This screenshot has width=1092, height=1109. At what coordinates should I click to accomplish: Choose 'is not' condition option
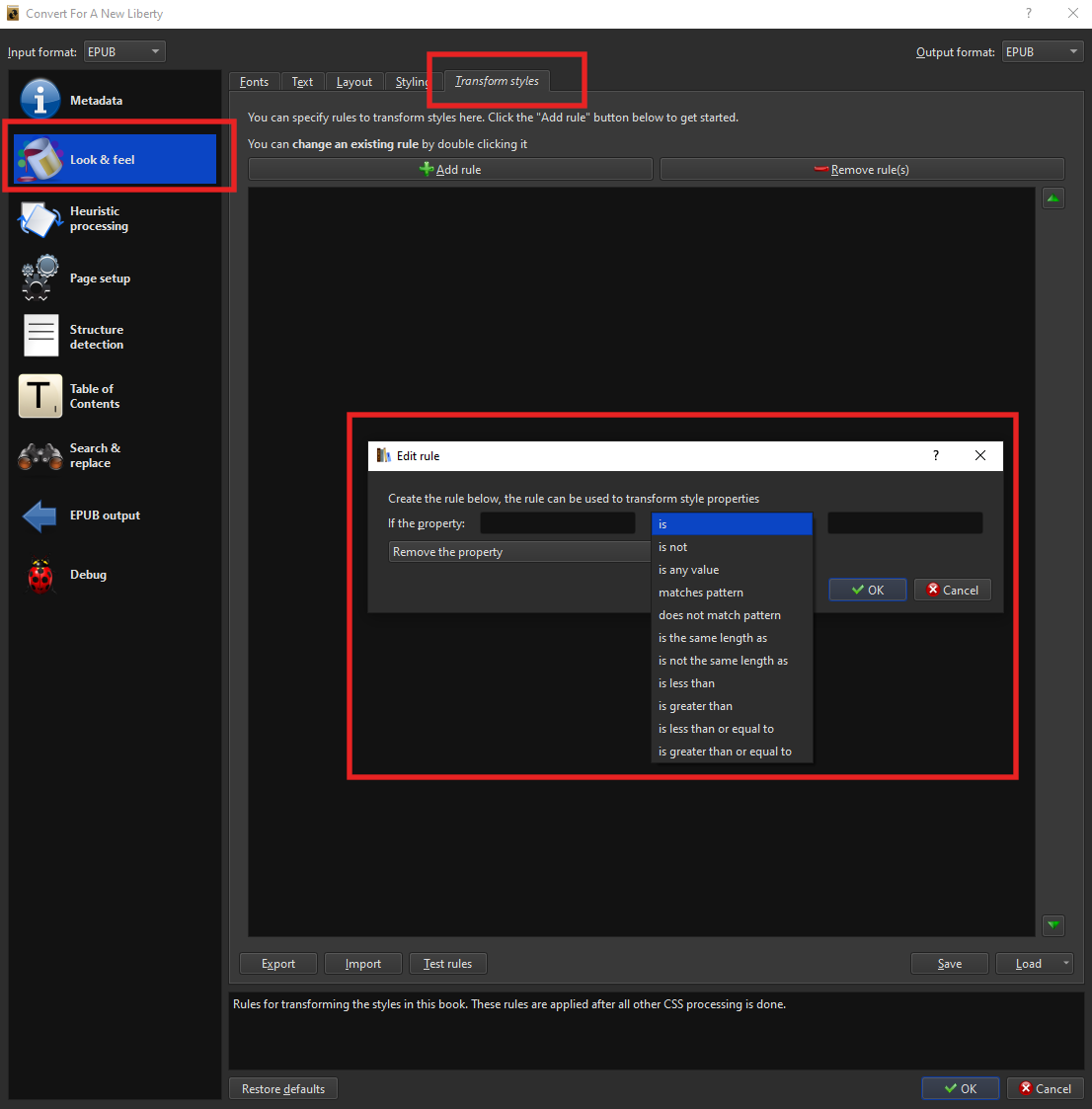[x=732, y=547]
